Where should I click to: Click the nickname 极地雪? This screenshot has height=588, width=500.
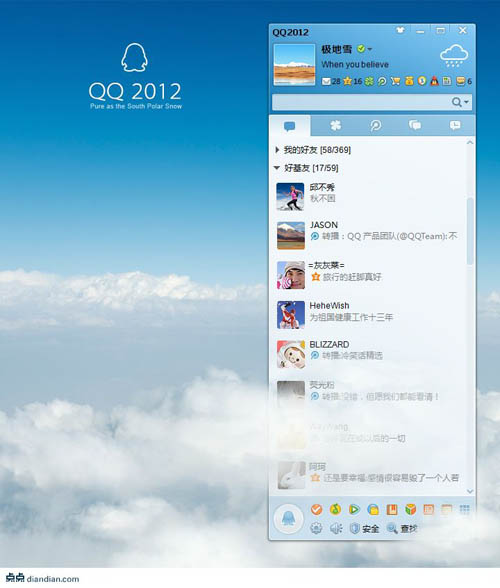coord(336,49)
